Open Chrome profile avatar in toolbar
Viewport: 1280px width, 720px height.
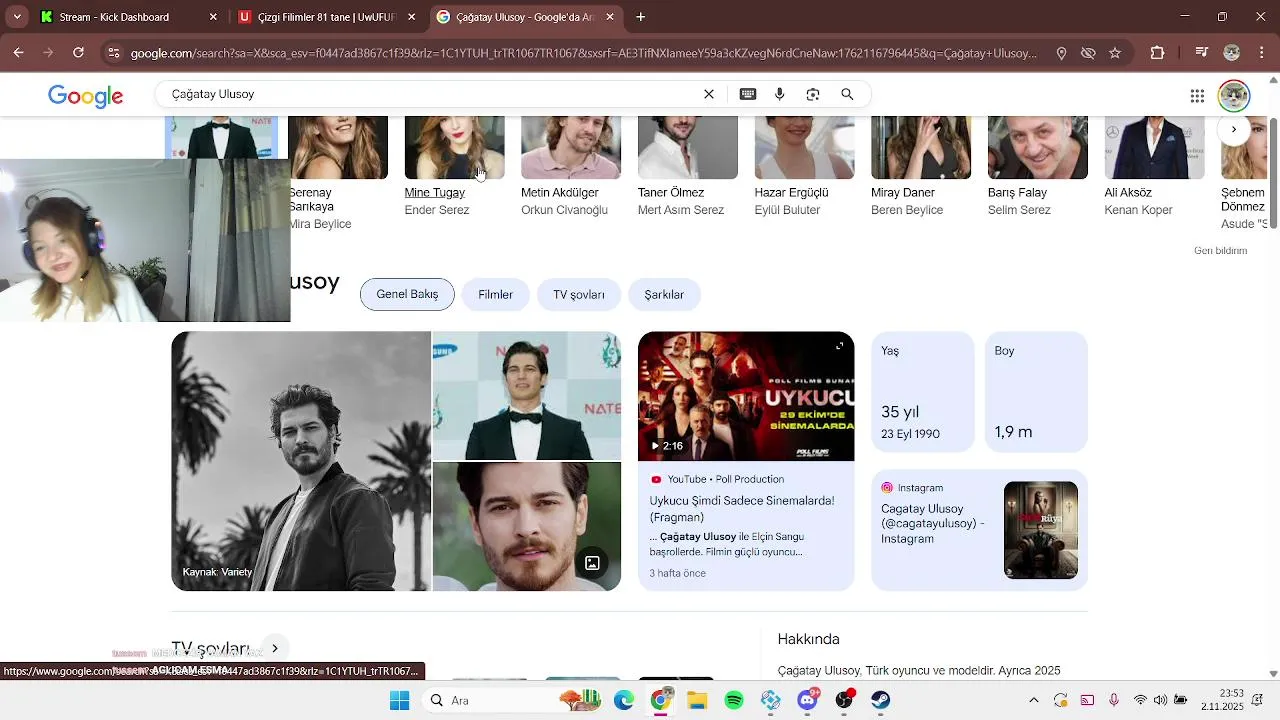click(x=1232, y=53)
